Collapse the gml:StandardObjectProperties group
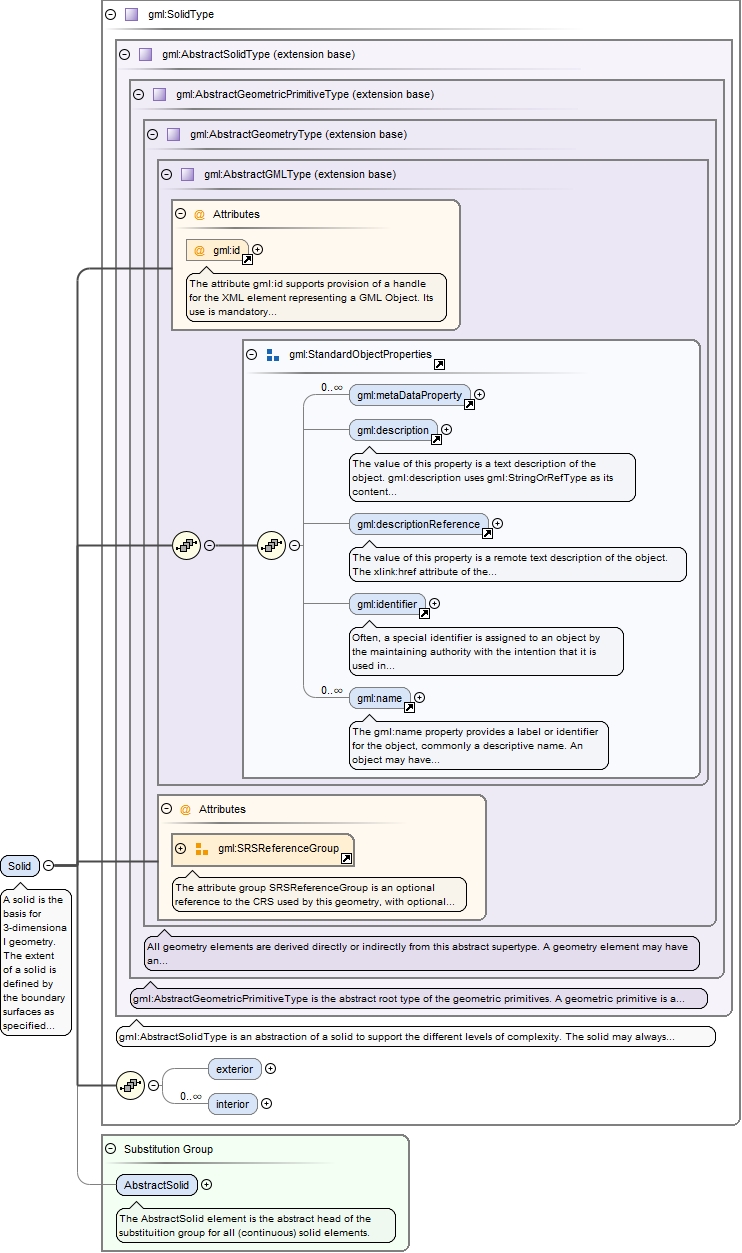 [x=252, y=354]
